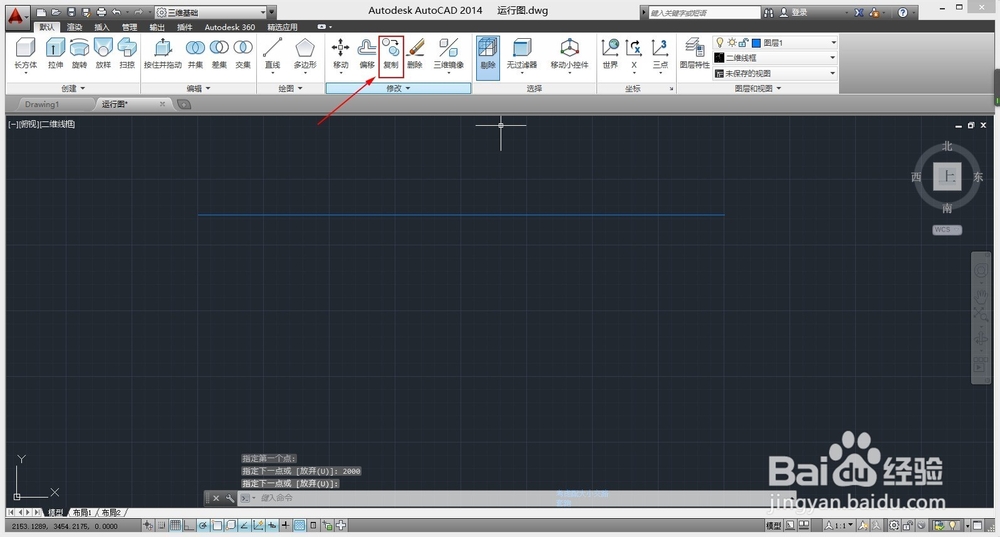Select the 三维镜像 3D mirror tool
1000x537 pixels.
[448, 54]
